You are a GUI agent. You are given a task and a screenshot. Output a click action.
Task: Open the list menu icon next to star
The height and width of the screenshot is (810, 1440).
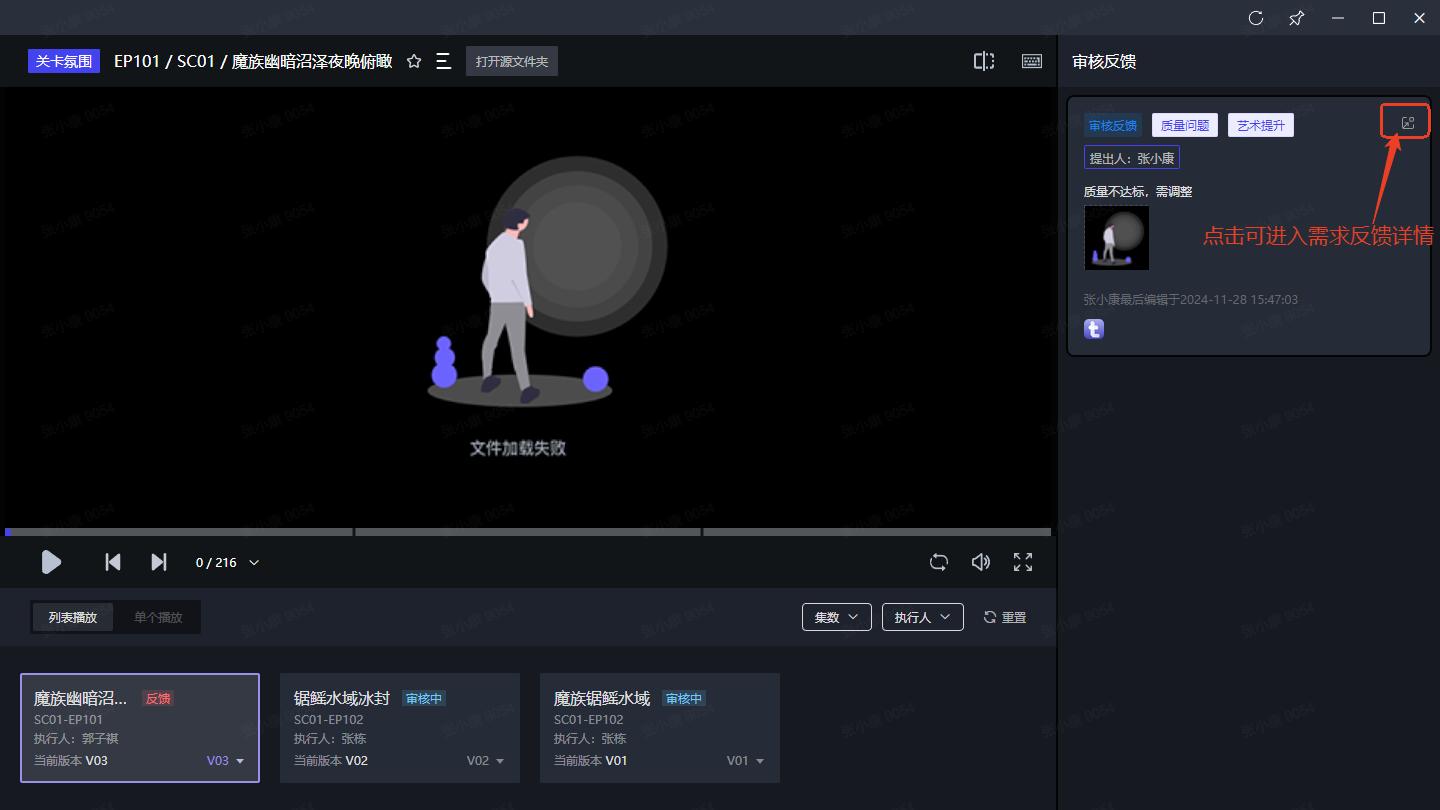coord(444,62)
